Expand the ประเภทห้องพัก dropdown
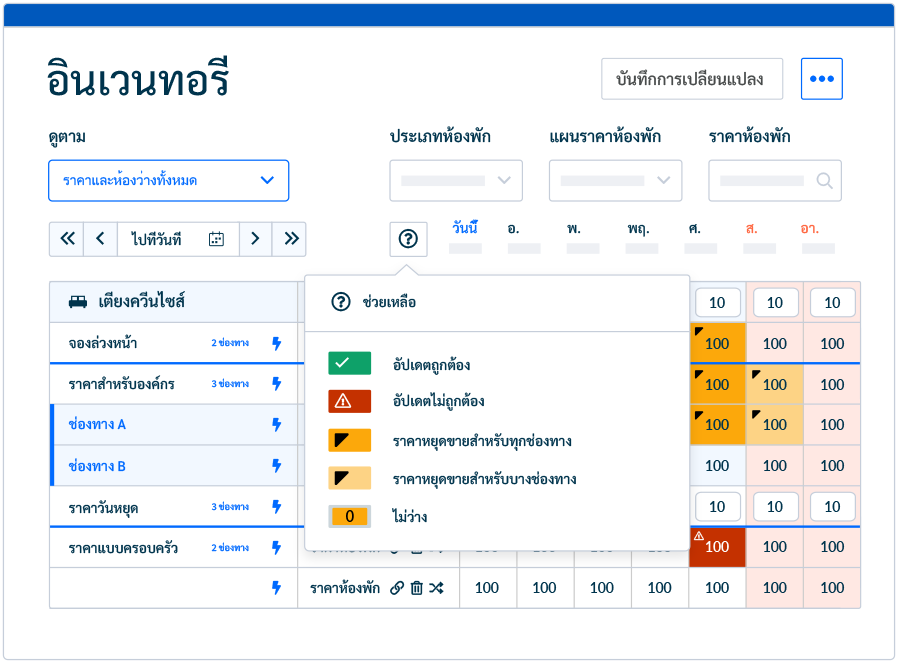The width and height of the screenshot is (900, 663). click(455, 181)
